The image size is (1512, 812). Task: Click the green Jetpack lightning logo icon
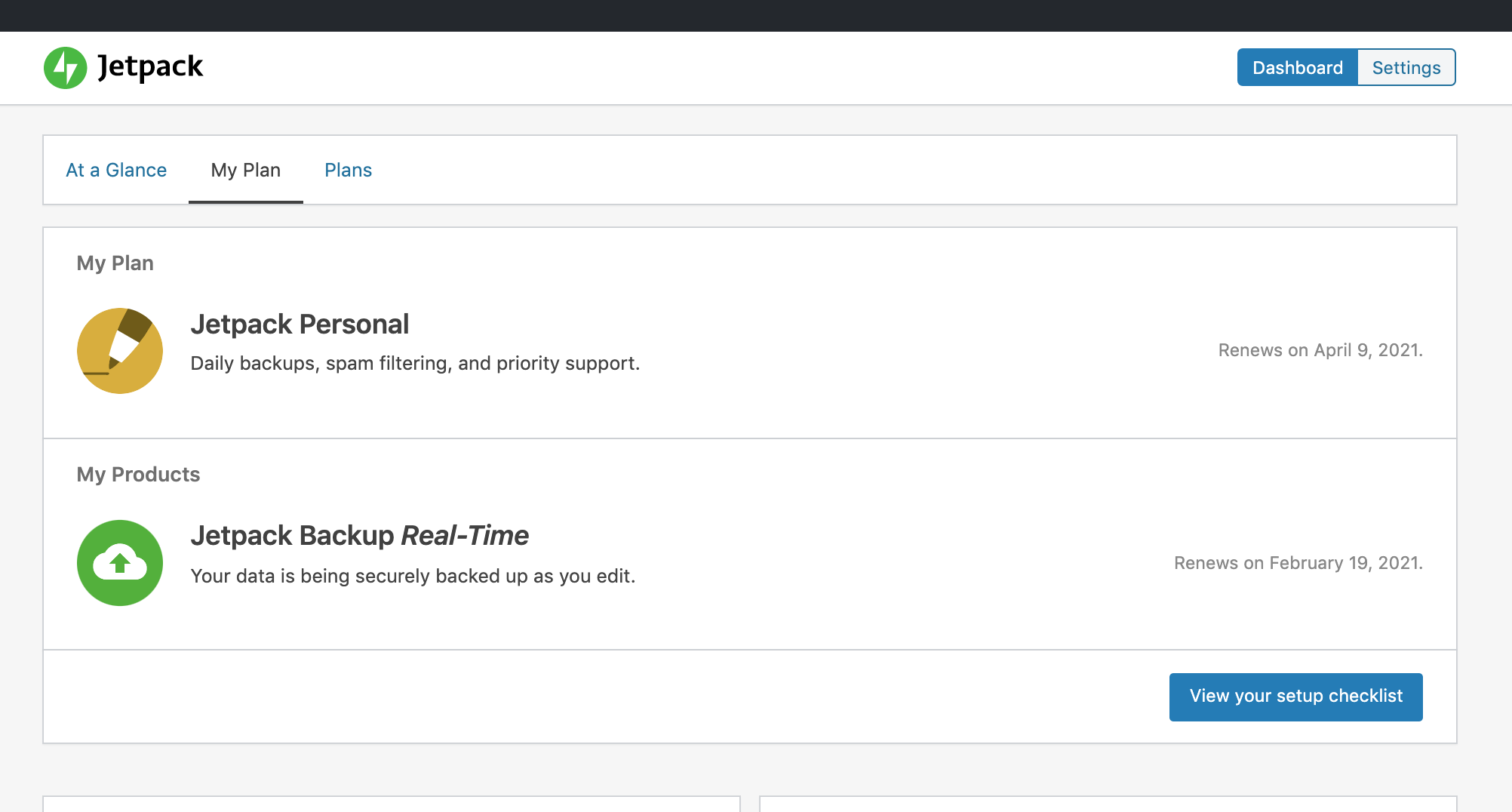tap(66, 68)
